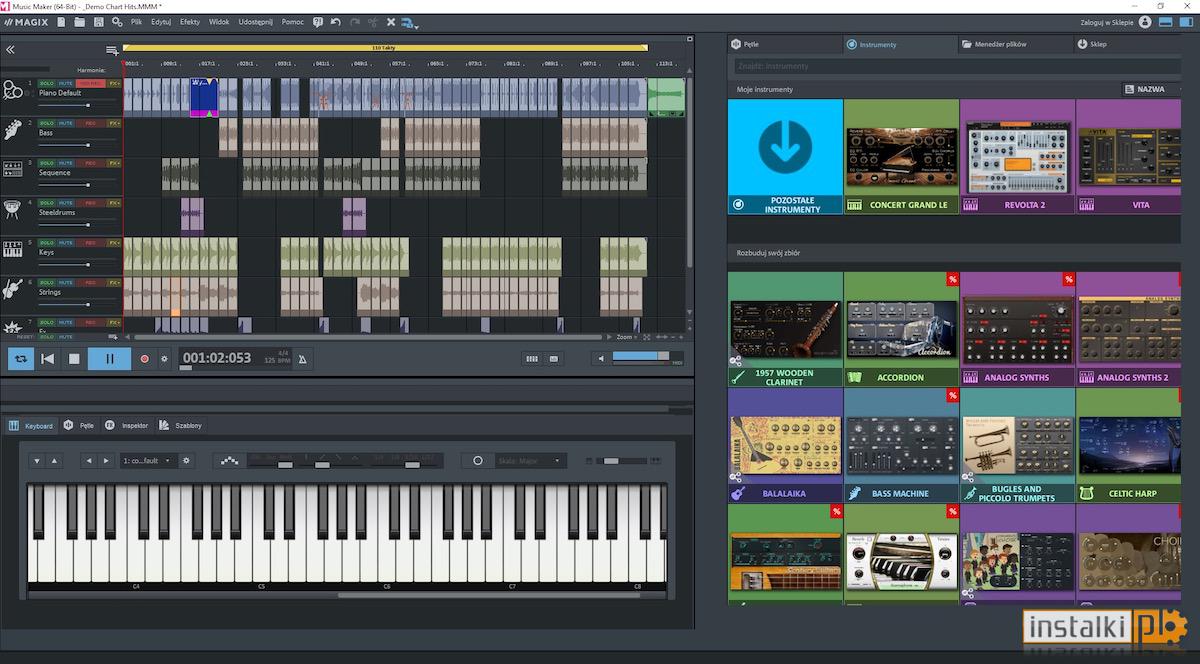Open recording settings gear next to record
Viewport: 1200px width, 664px height.
pos(165,358)
